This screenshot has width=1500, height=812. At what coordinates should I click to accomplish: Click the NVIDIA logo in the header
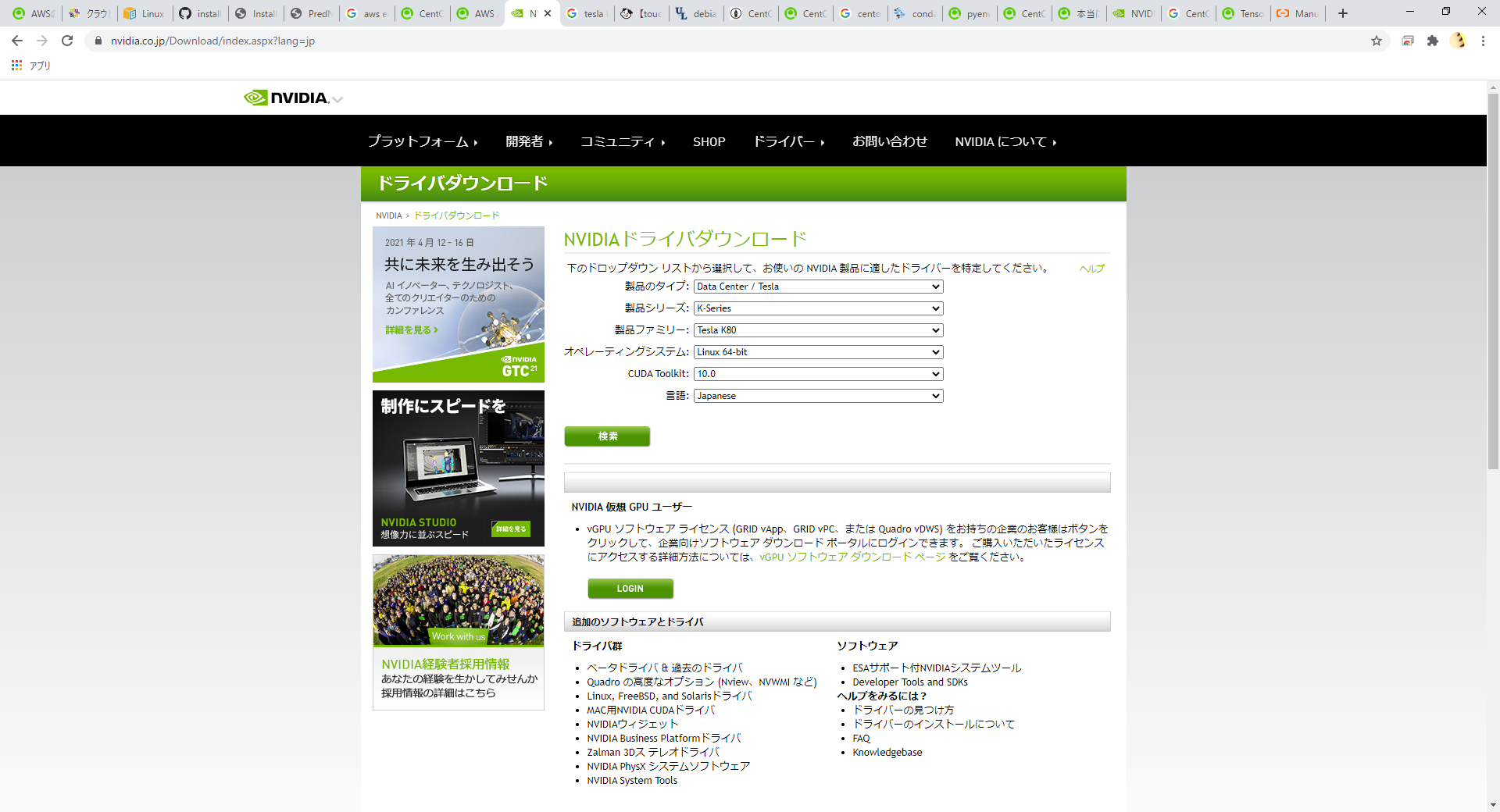click(286, 98)
